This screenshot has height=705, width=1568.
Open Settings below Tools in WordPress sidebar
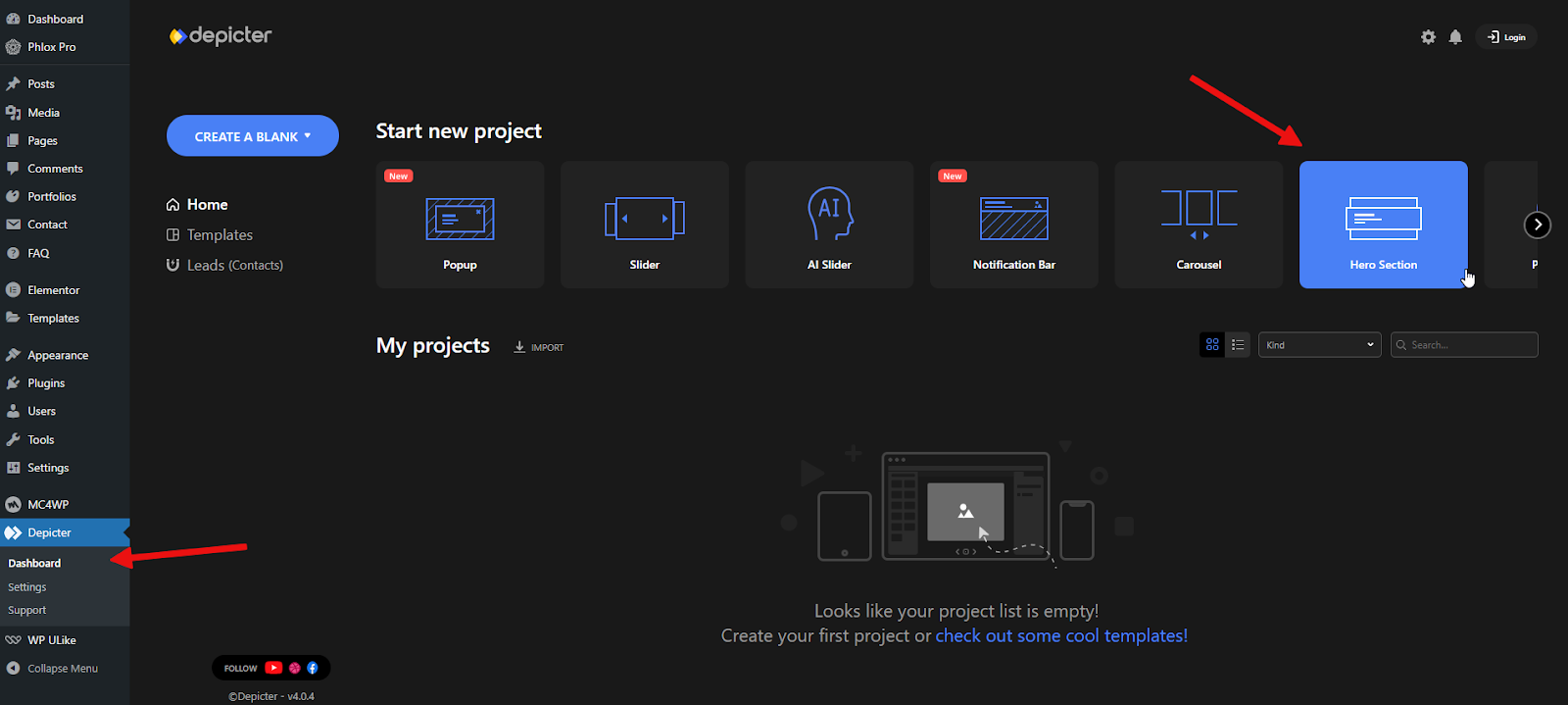point(65,468)
